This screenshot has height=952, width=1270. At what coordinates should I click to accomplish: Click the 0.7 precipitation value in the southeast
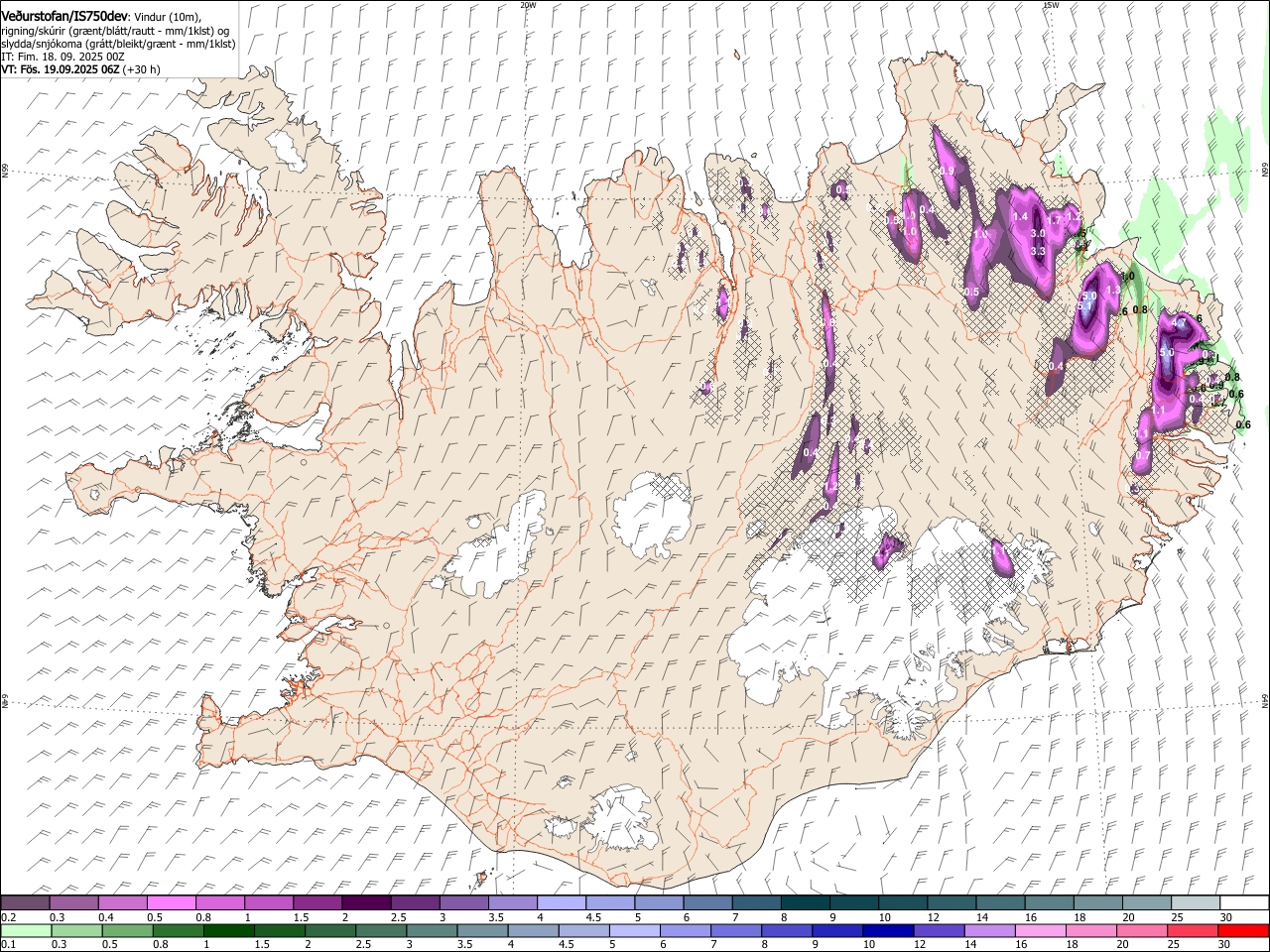[x=1143, y=456]
